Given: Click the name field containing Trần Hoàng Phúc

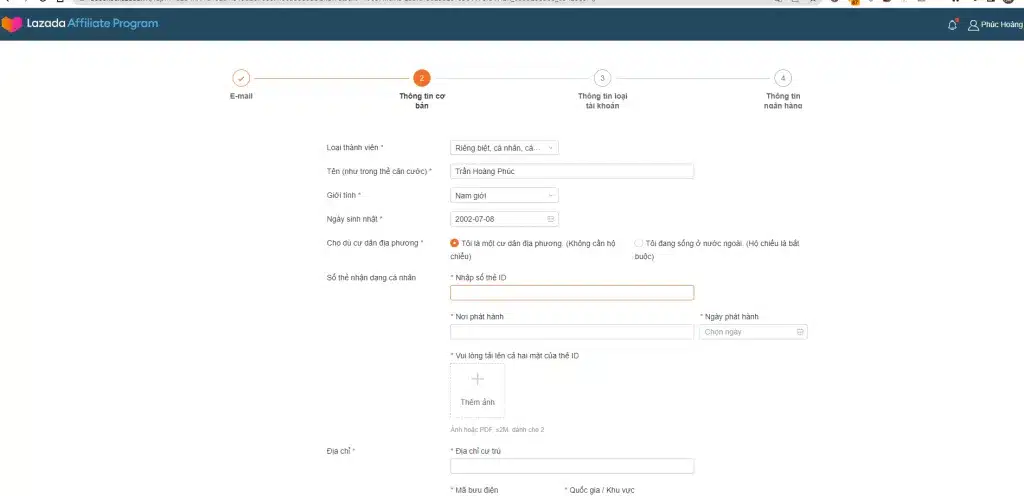Looking at the screenshot, I should click(571, 172).
